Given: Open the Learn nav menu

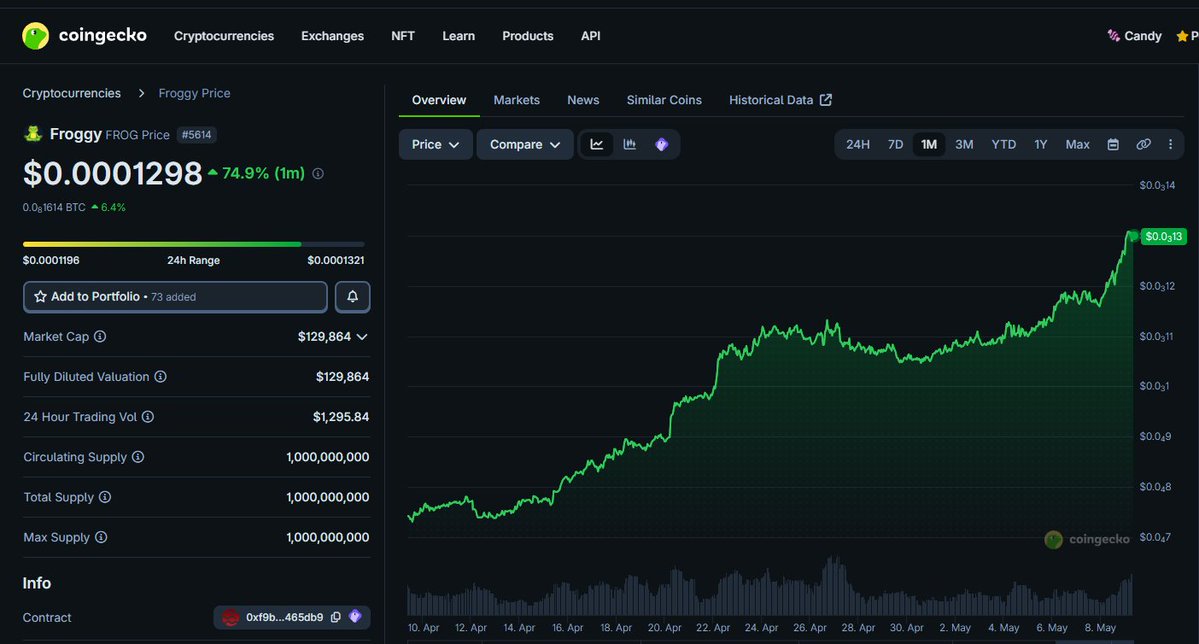Looking at the screenshot, I should coord(459,36).
